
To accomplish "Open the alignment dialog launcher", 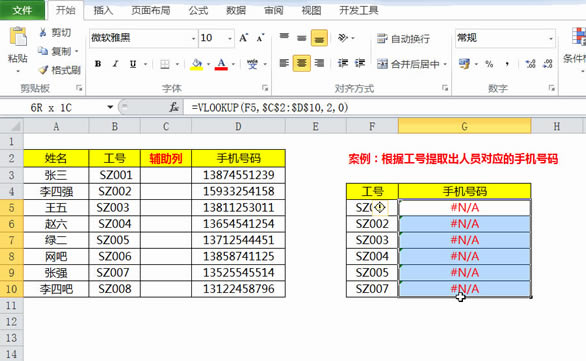I will [x=445, y=88].
